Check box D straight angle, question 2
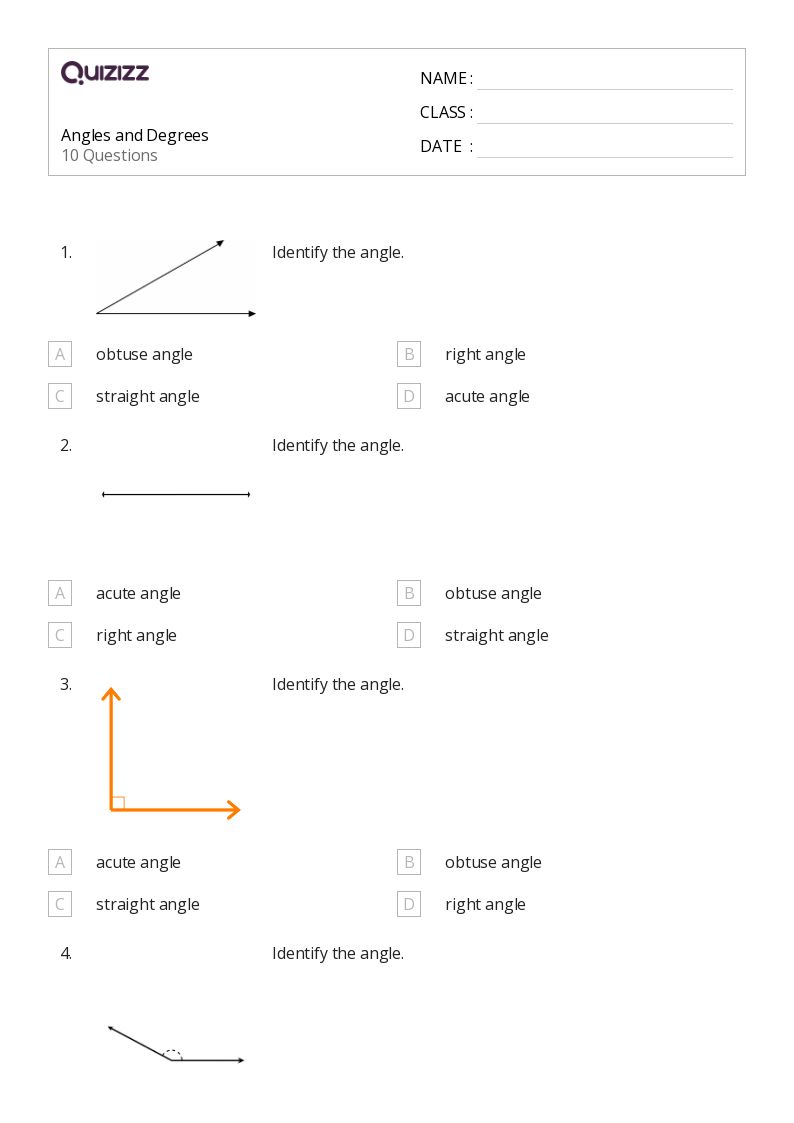This screenshot has width=794, height=1123. coord(409,635)
